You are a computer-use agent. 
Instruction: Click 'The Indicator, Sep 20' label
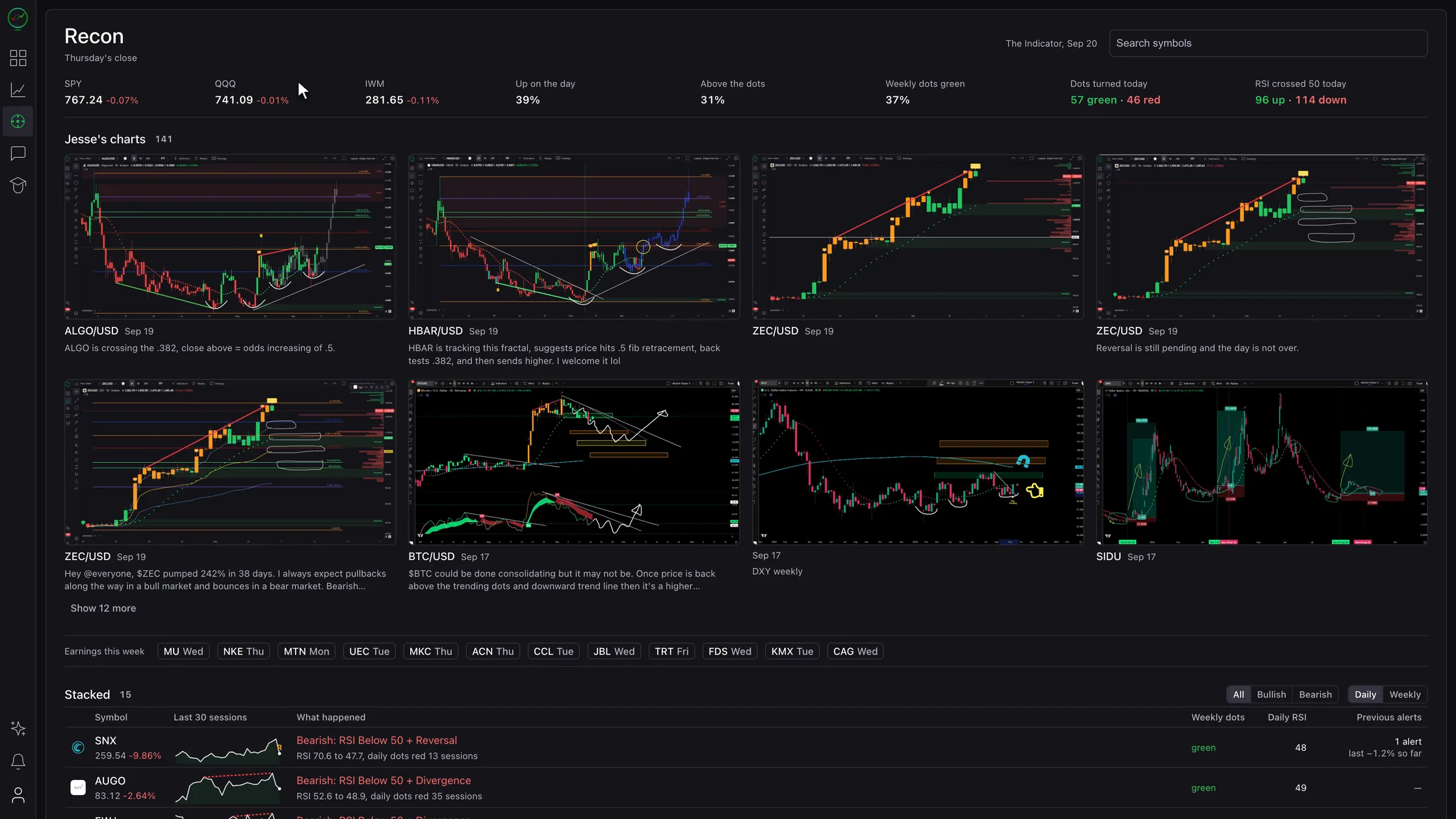click(x=1051, y=44)
